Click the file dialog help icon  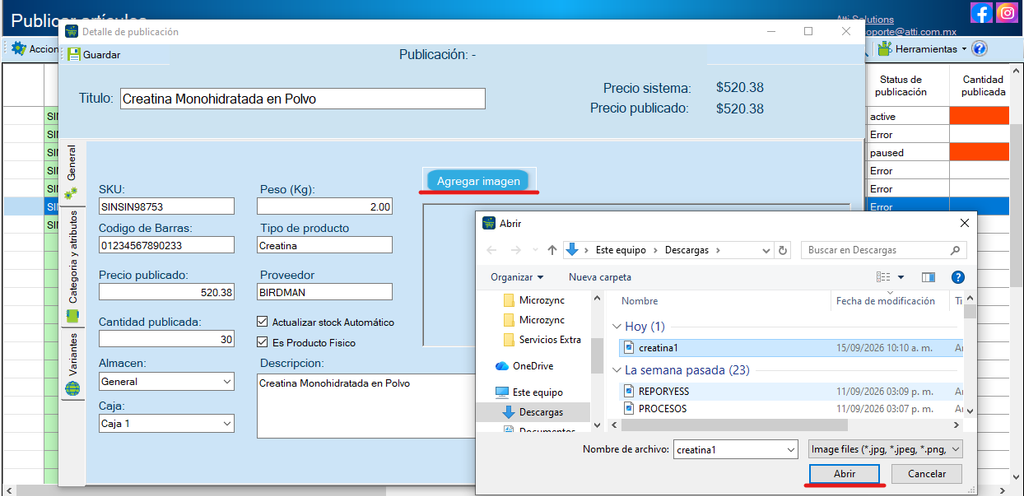[958, 277]
